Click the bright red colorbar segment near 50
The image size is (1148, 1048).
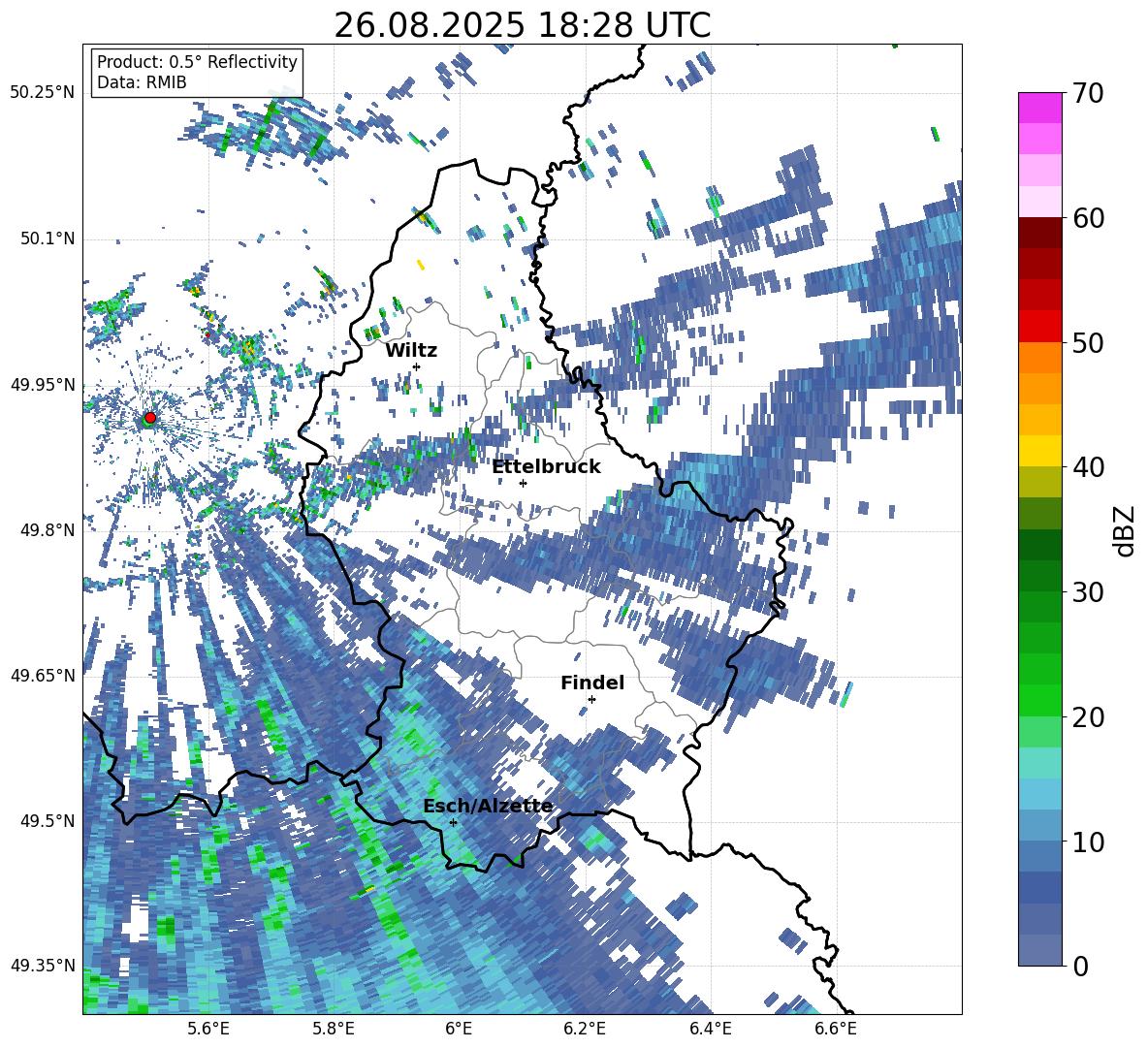pyautogui.click(x=1039, y=327)
